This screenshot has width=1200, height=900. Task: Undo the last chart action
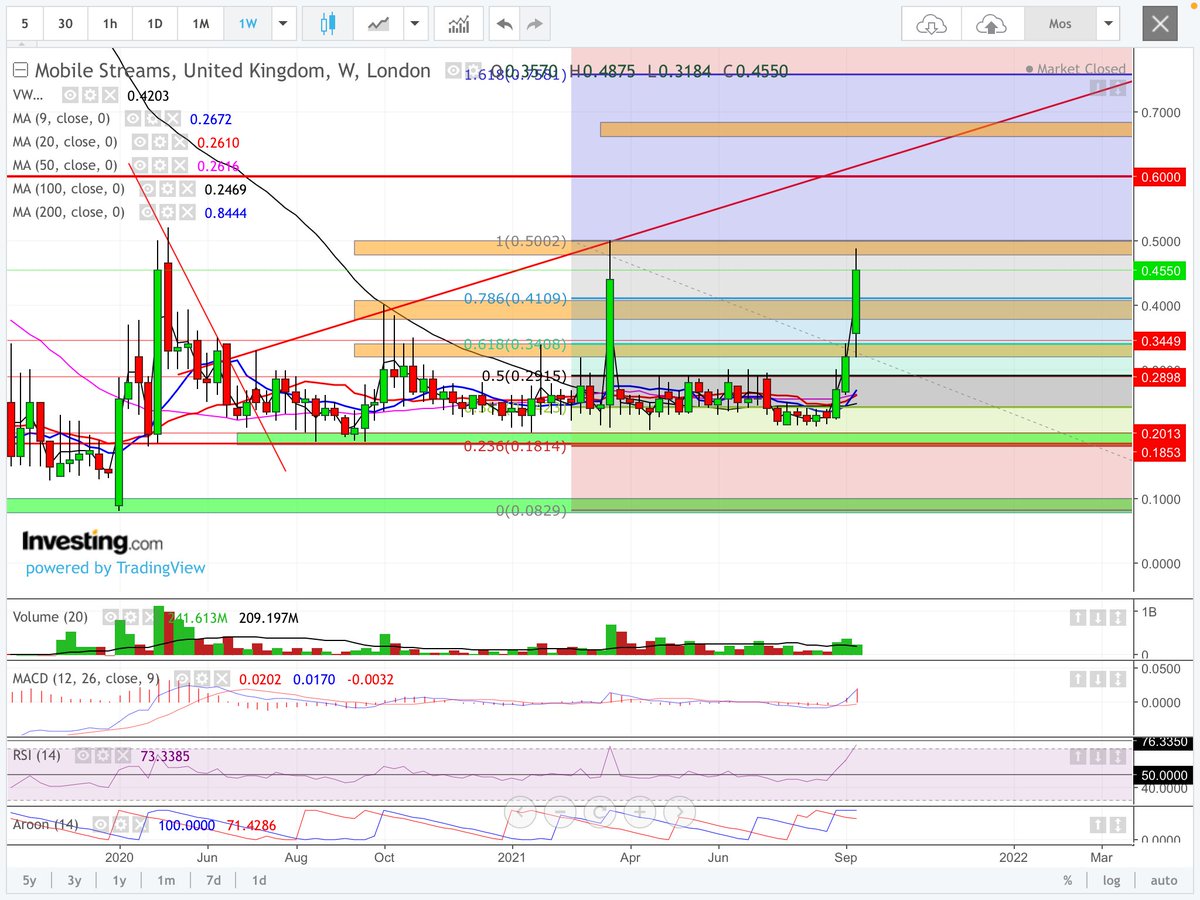pos(505,23)
